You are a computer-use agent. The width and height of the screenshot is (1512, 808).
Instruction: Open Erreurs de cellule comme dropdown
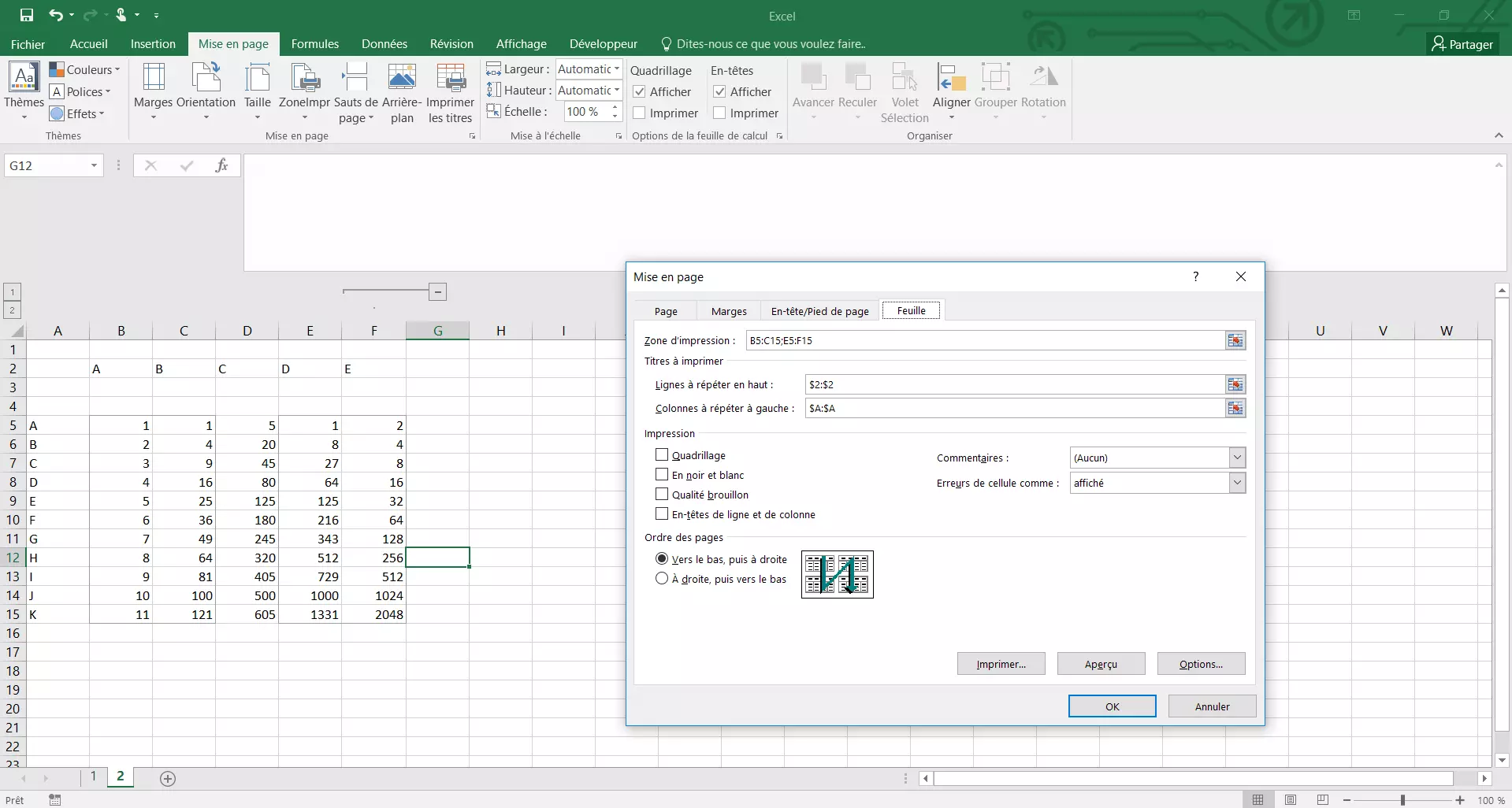pos(1237,483)
